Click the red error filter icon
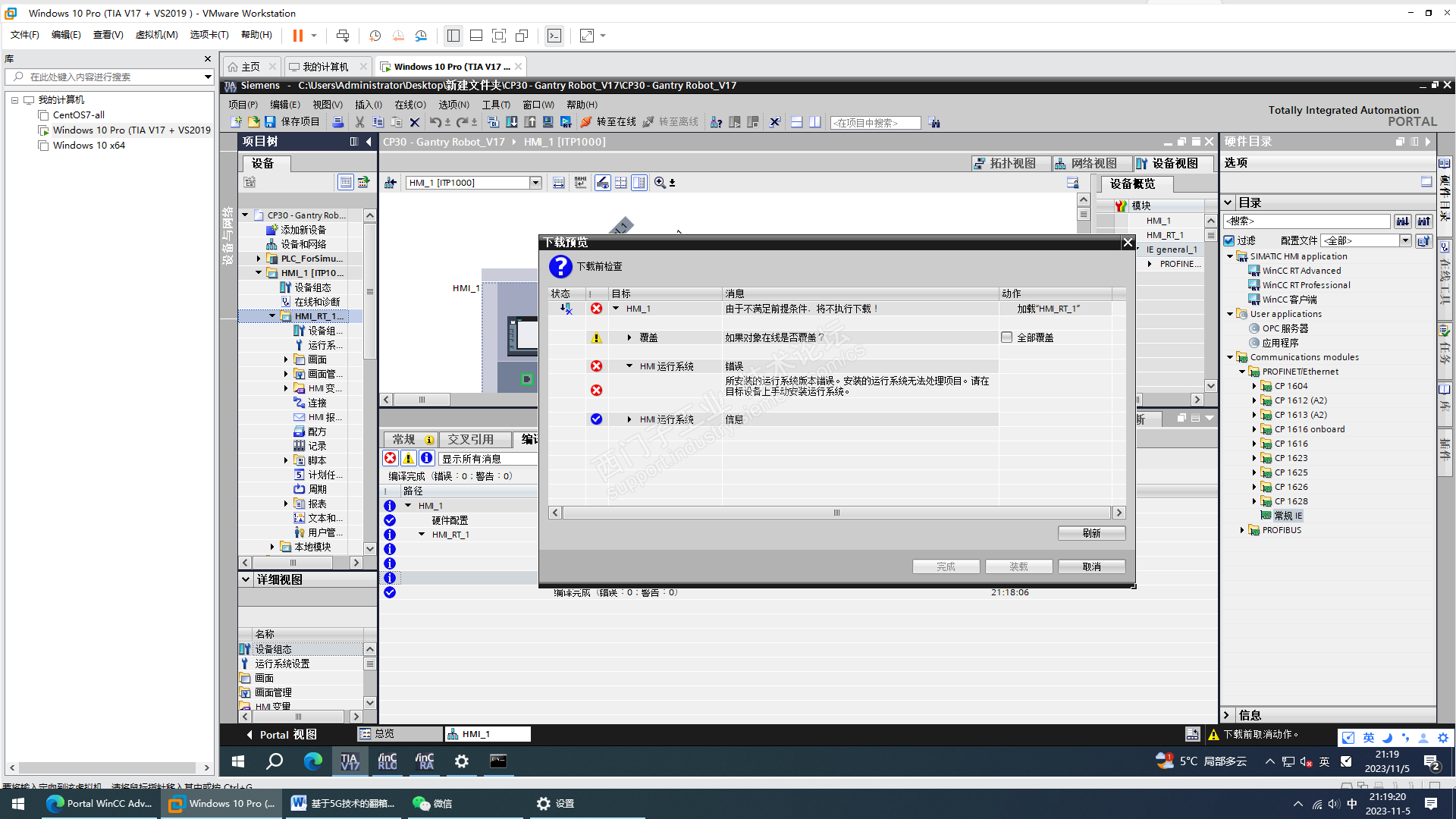 [x=391, y=458]
